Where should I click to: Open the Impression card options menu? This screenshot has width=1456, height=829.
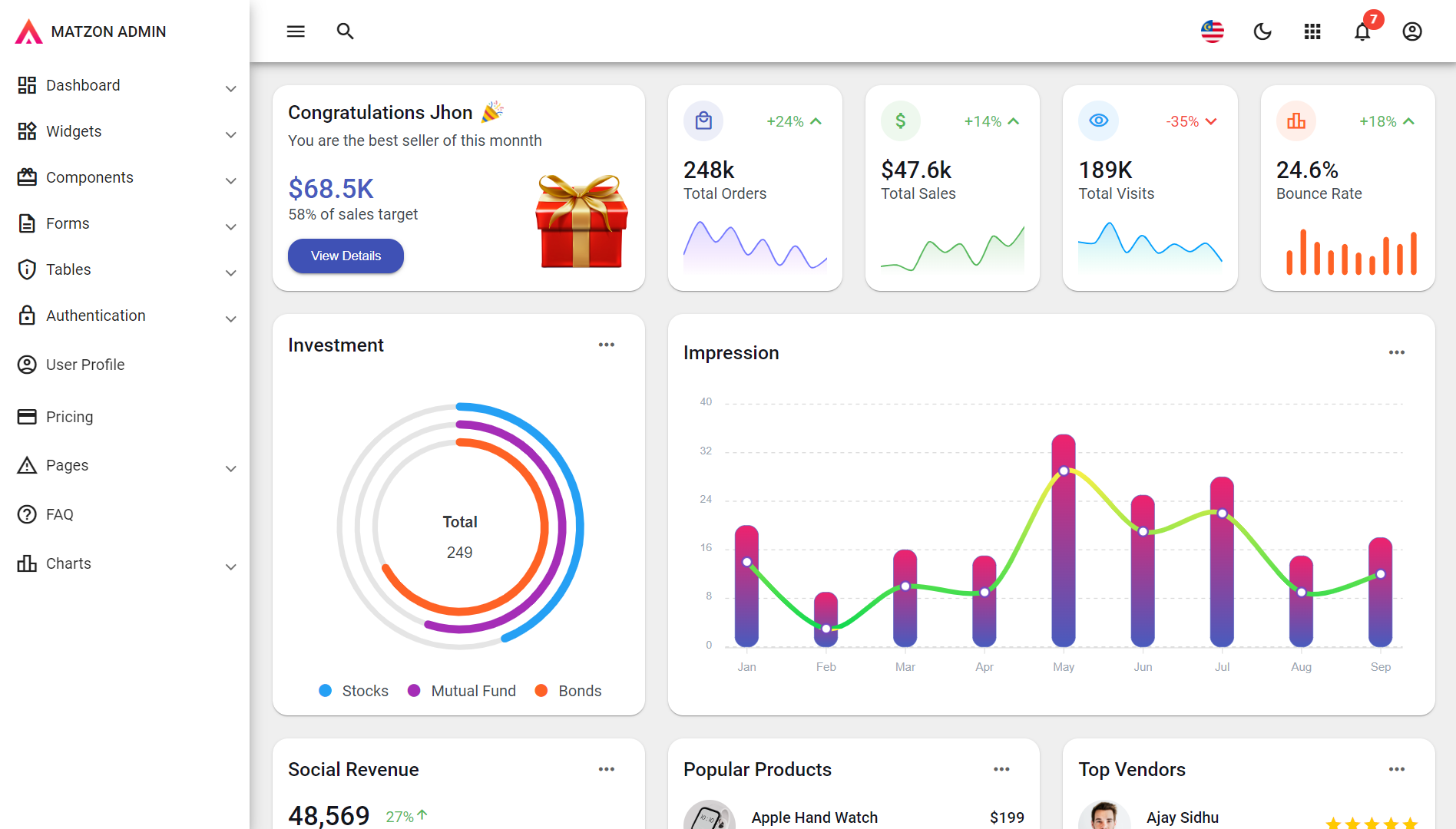pyautogui.click(x=1396, y=352)
